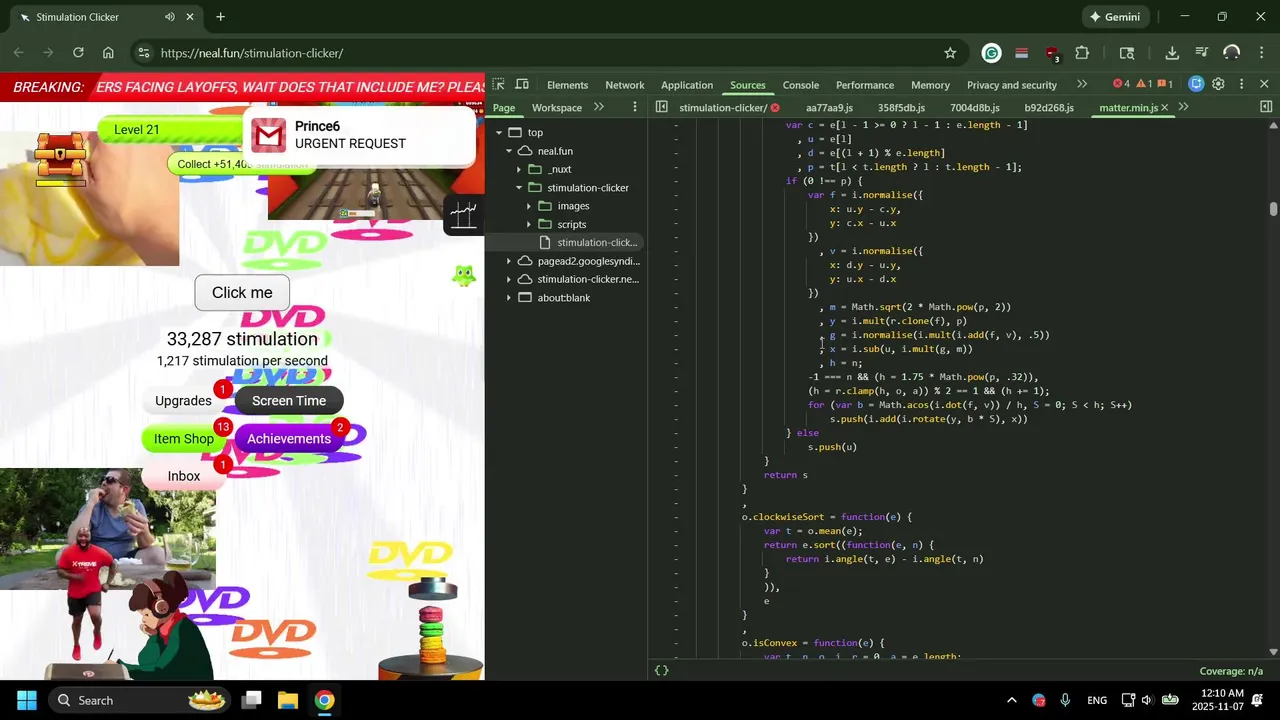Screen dimensions: 1280x720
Task: Open the Performance panel
Action: coord(865,85)
